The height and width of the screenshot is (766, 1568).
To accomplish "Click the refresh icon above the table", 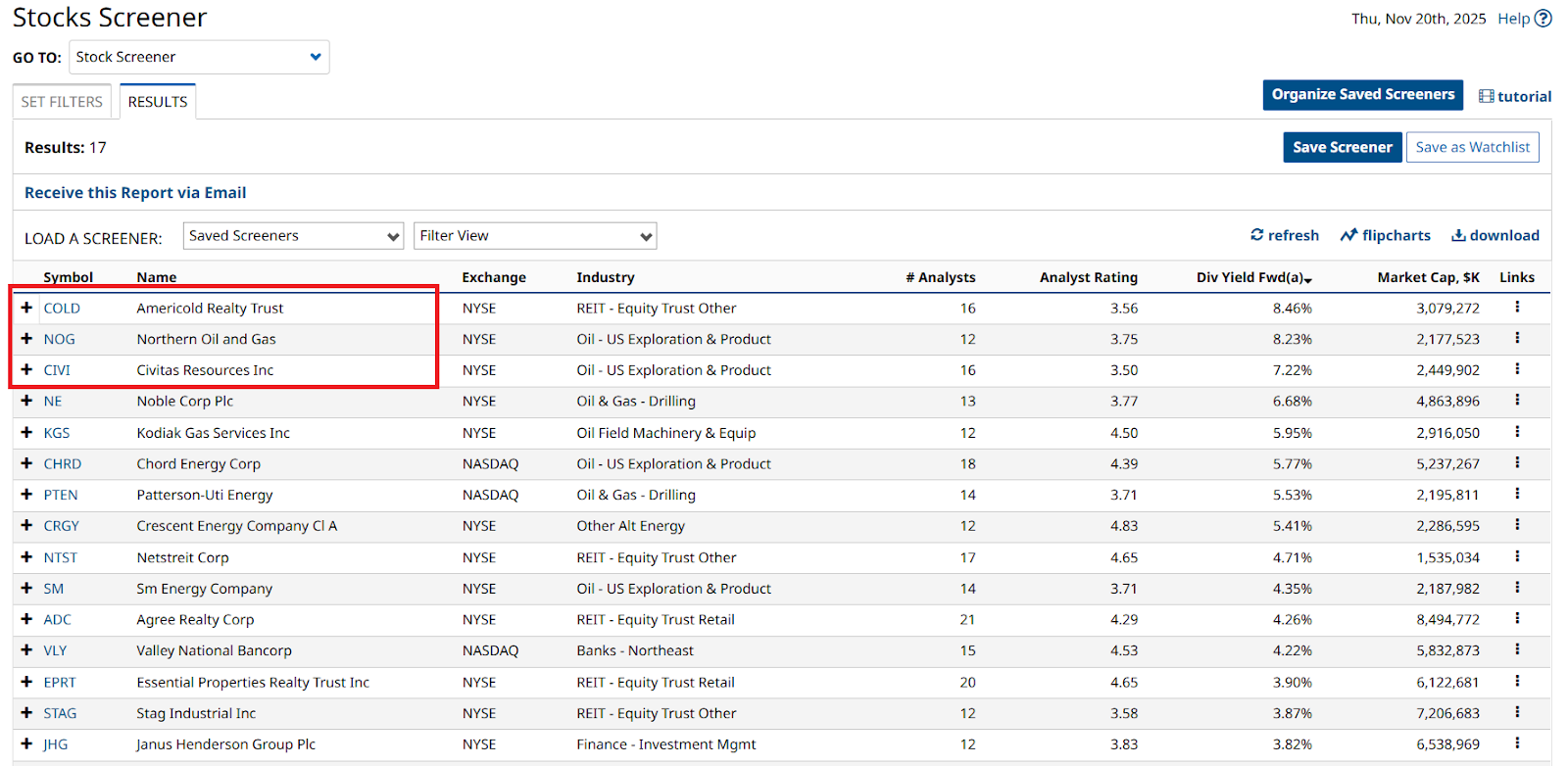I will coord(1257,235).
